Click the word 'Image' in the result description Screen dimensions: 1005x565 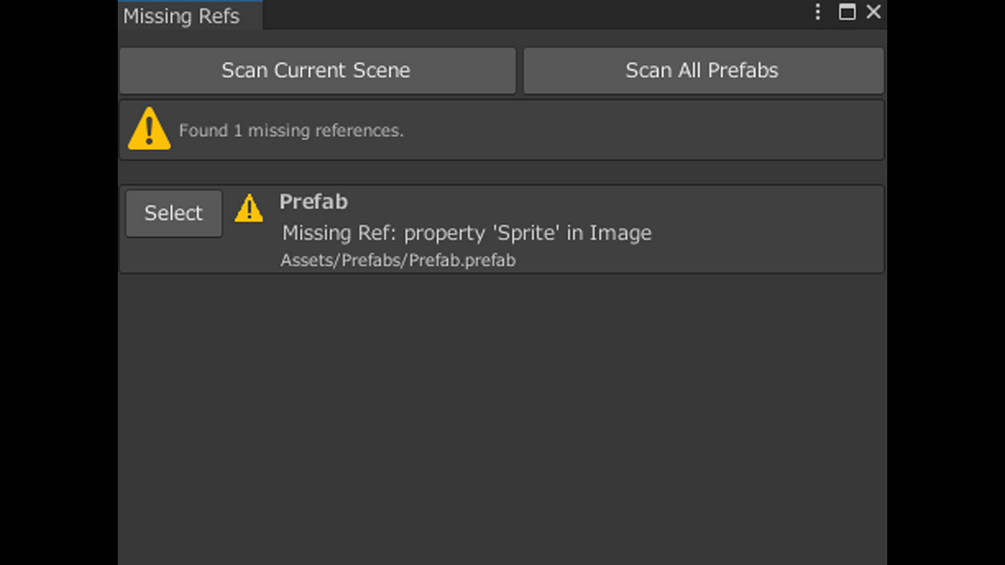pos(620,233)
